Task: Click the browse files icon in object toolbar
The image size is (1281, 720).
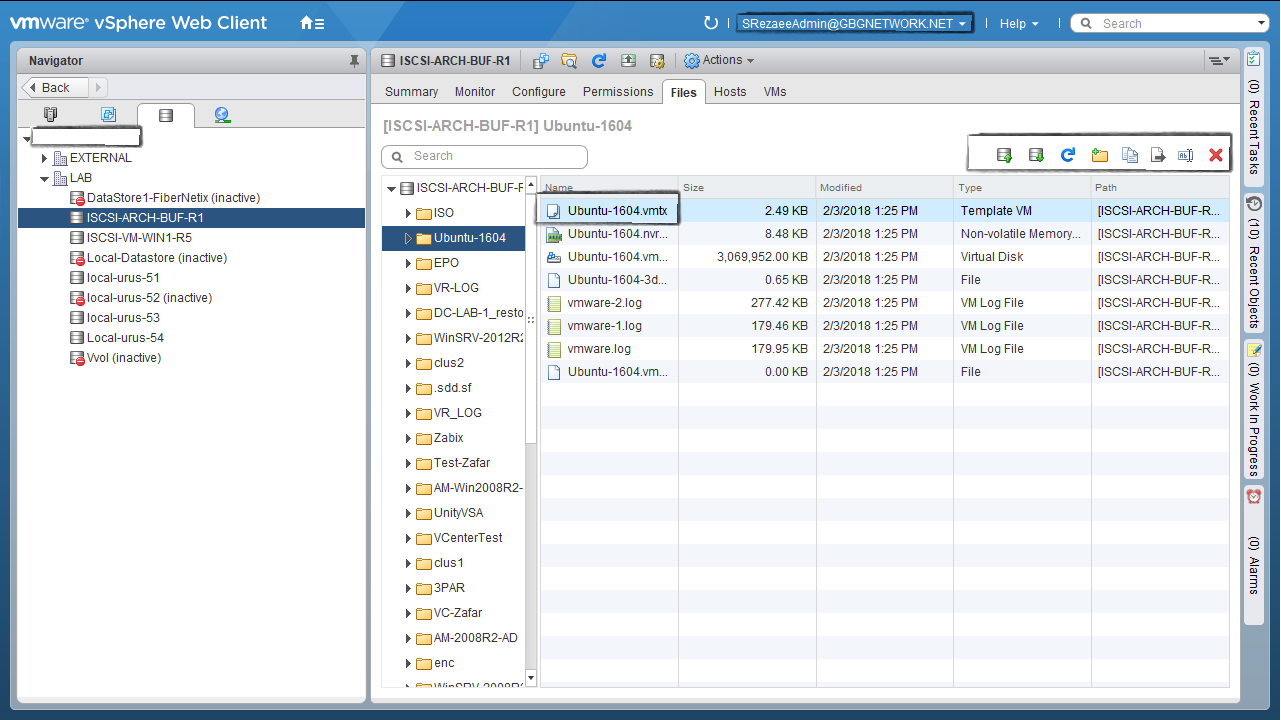Action: coord(569,61)
